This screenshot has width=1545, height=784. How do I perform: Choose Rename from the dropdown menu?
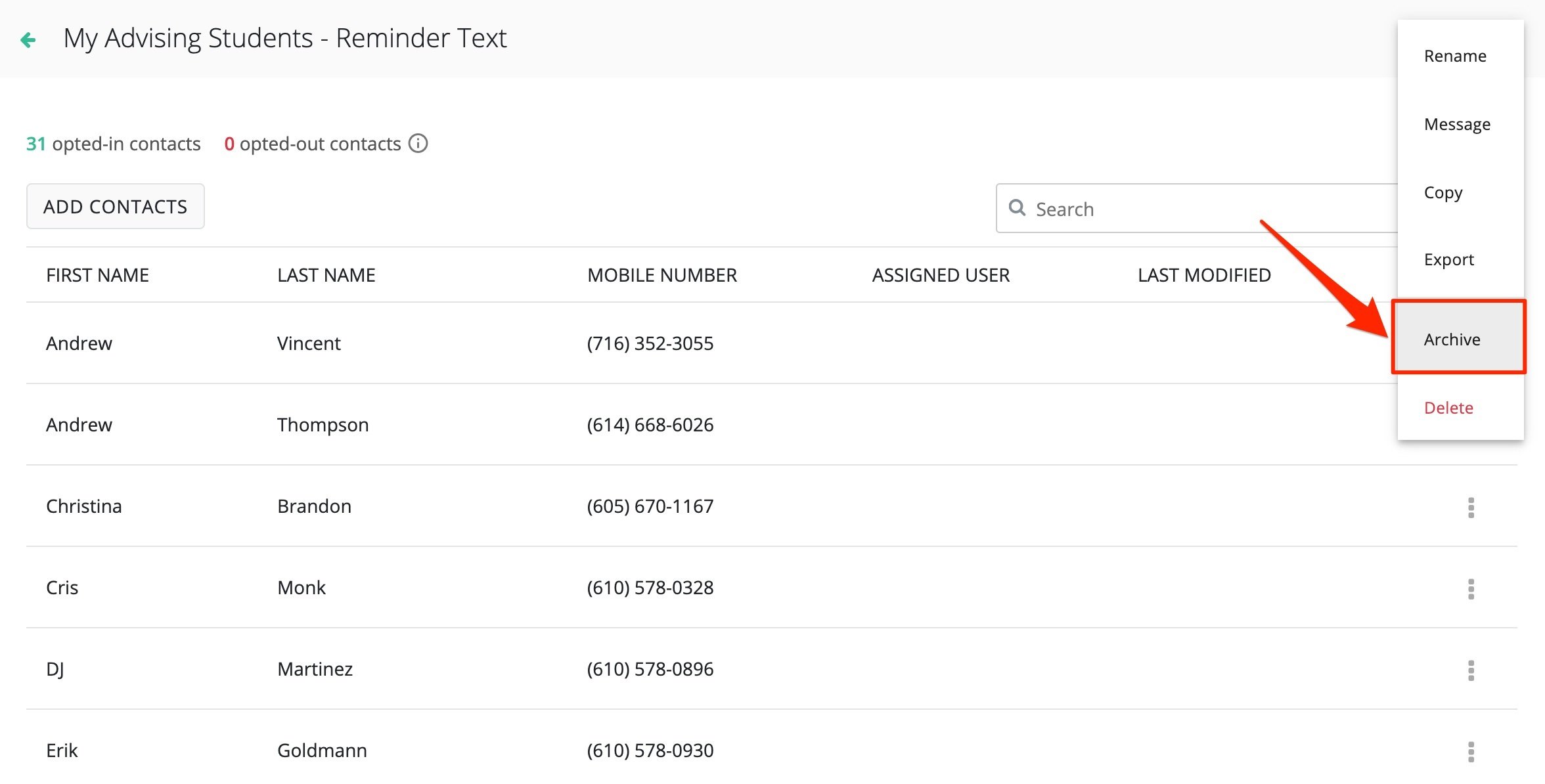(1454, 56)
